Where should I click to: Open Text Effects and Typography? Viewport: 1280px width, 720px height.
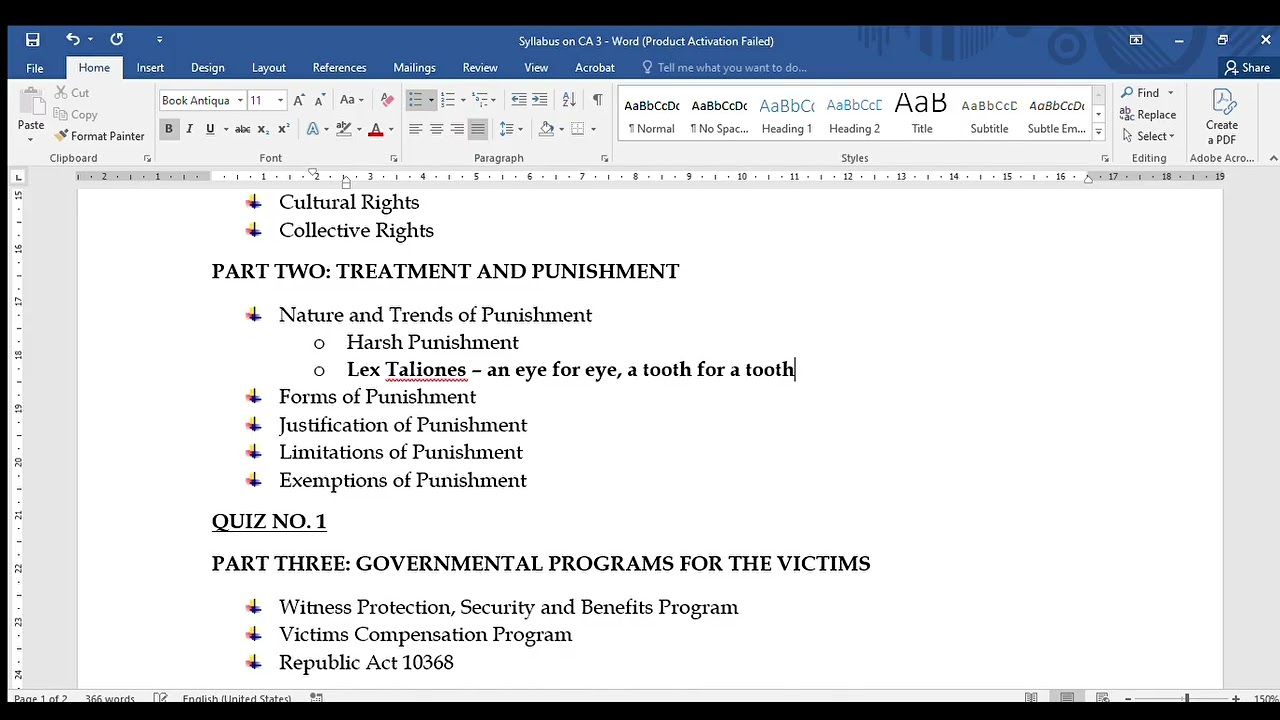pyautogui.click(x=314, y=129)
